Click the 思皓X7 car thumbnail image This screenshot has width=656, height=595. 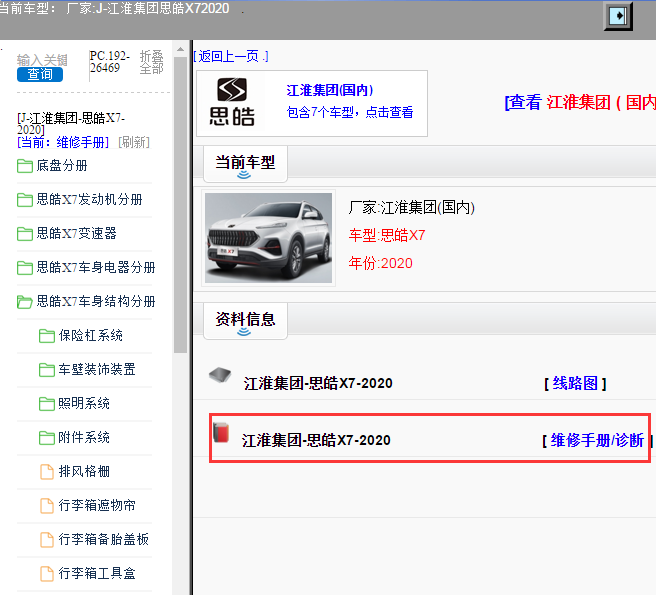(268, 238)
